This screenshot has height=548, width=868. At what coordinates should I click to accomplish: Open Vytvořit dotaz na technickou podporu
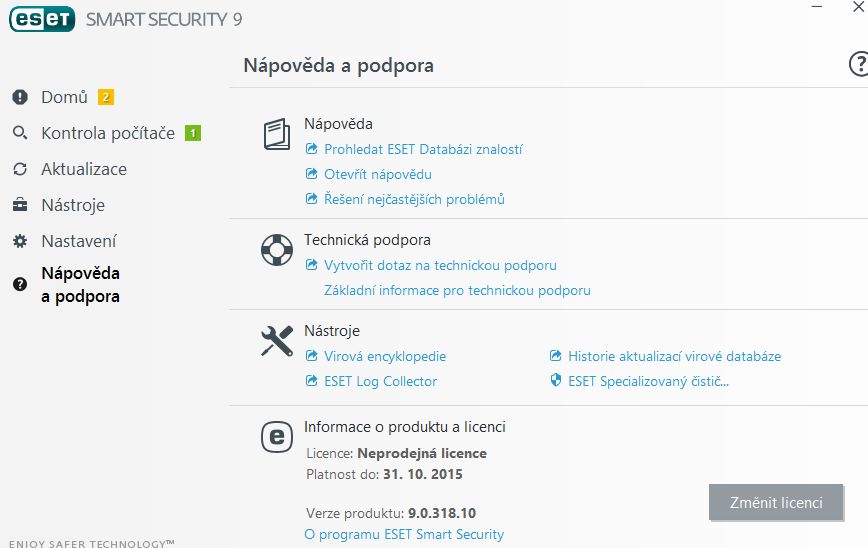click(440, 265)
